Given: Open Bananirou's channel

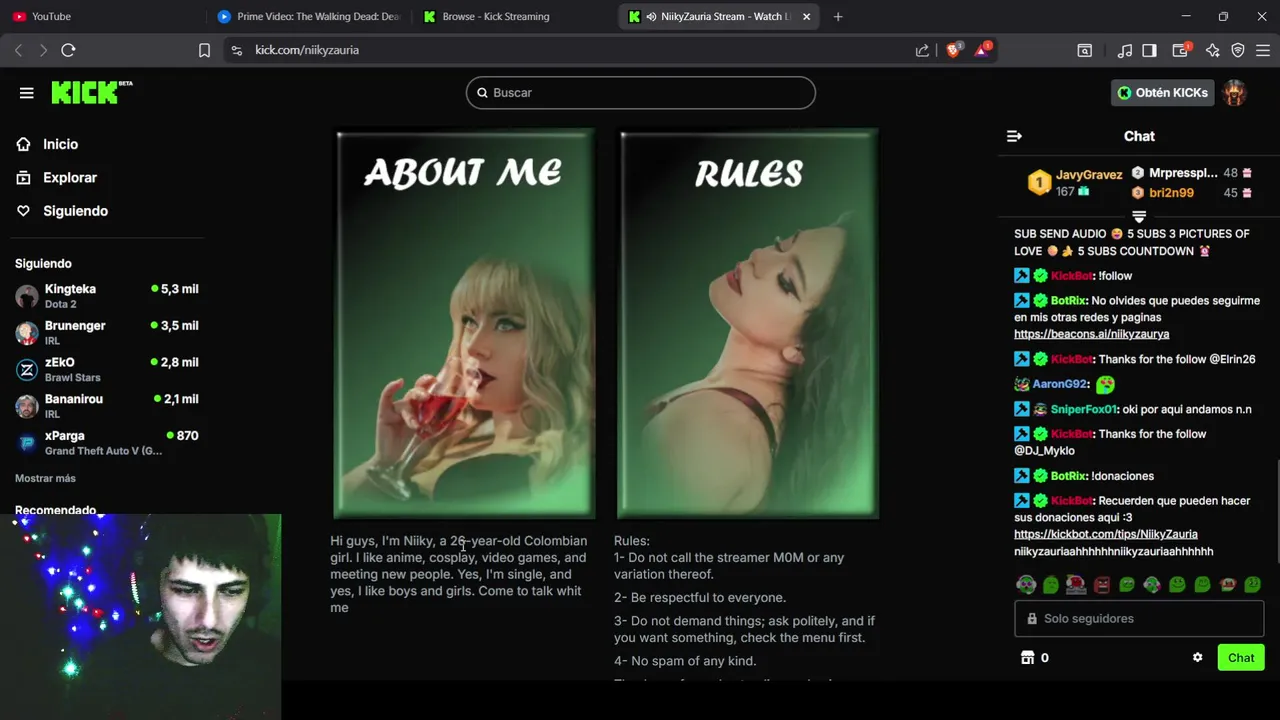Looking at the screenshot, I should coord(107,406).
